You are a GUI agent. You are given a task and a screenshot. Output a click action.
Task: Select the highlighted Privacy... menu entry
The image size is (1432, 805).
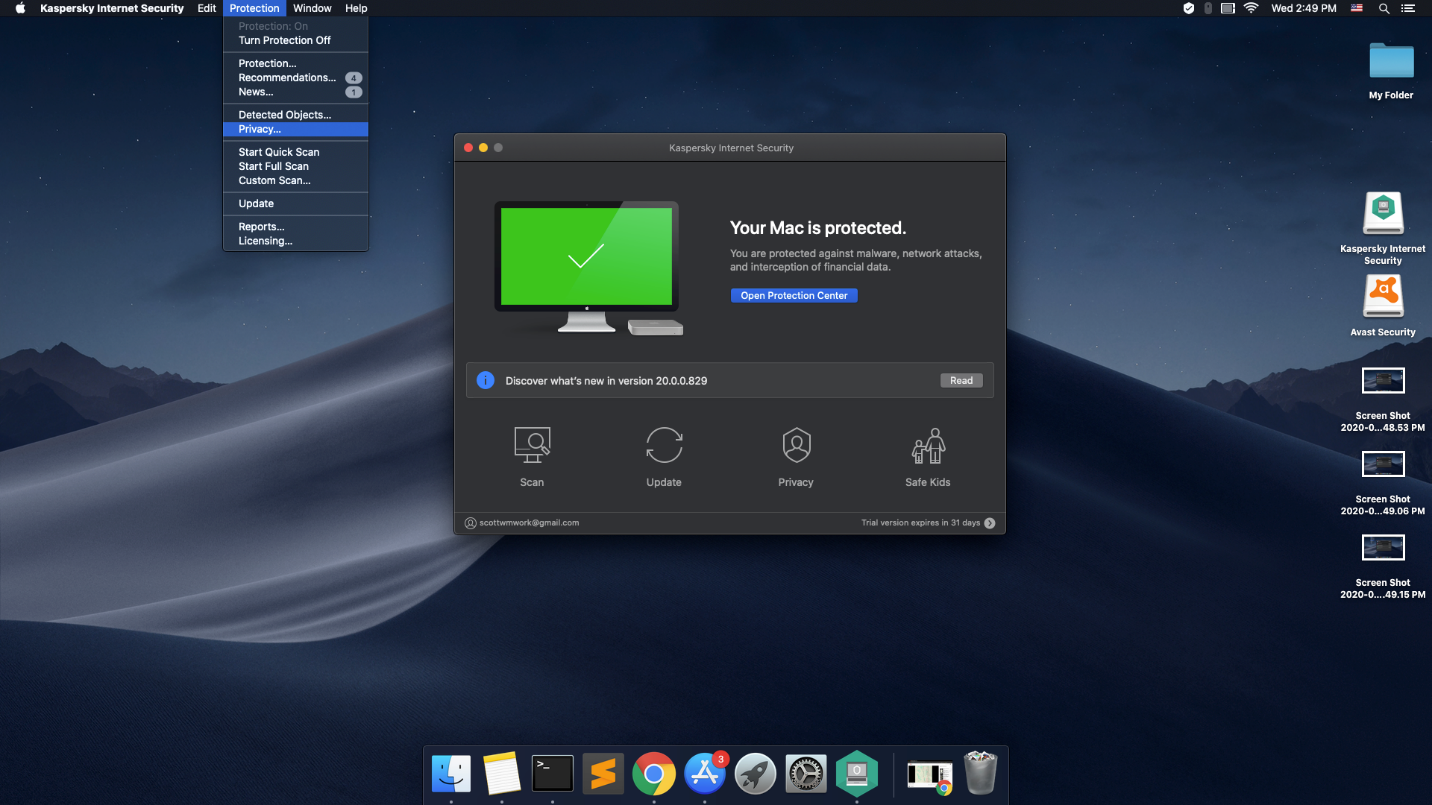[x=296, y=129]
